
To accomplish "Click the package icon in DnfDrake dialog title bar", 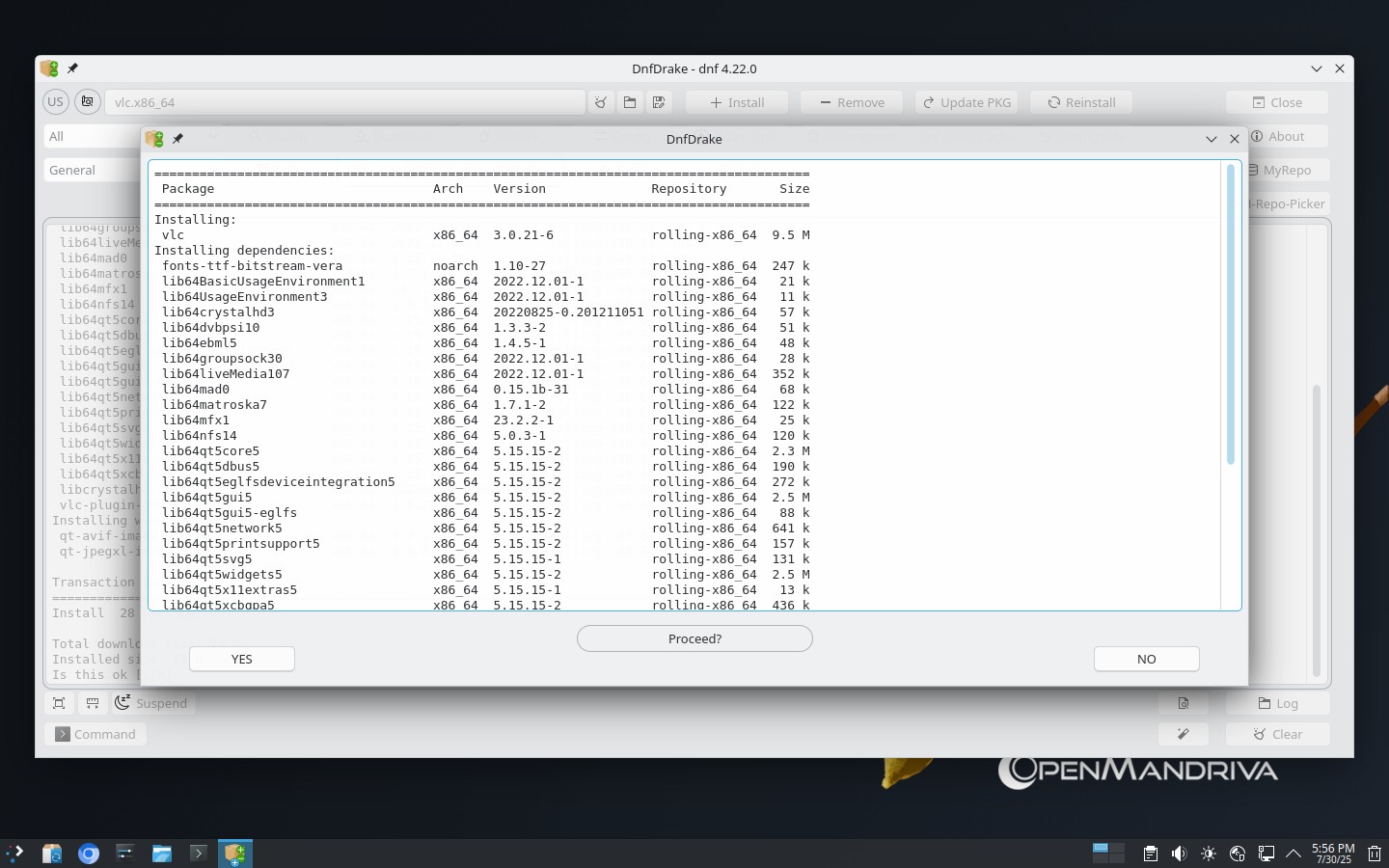I will click(x=154, y=139).
